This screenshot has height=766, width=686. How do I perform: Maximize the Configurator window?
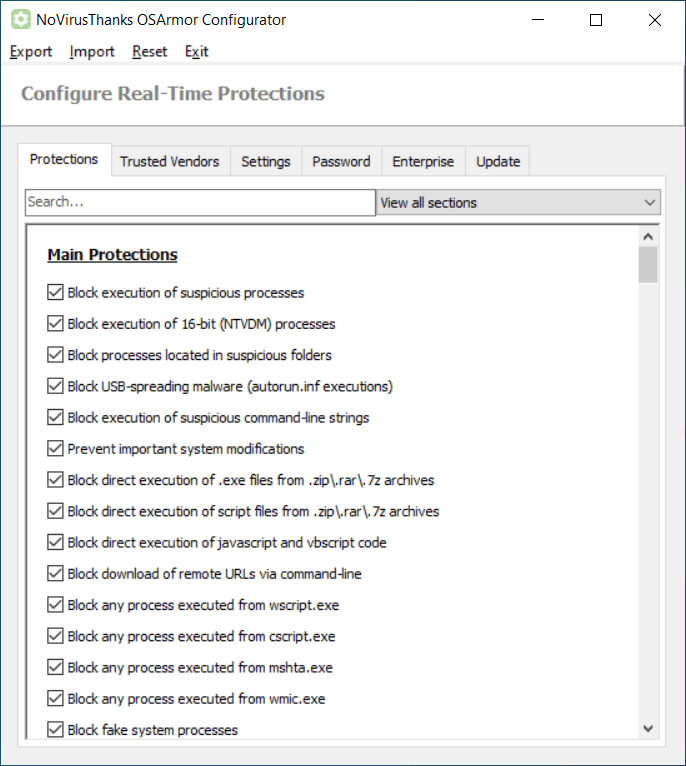point(596,20)
